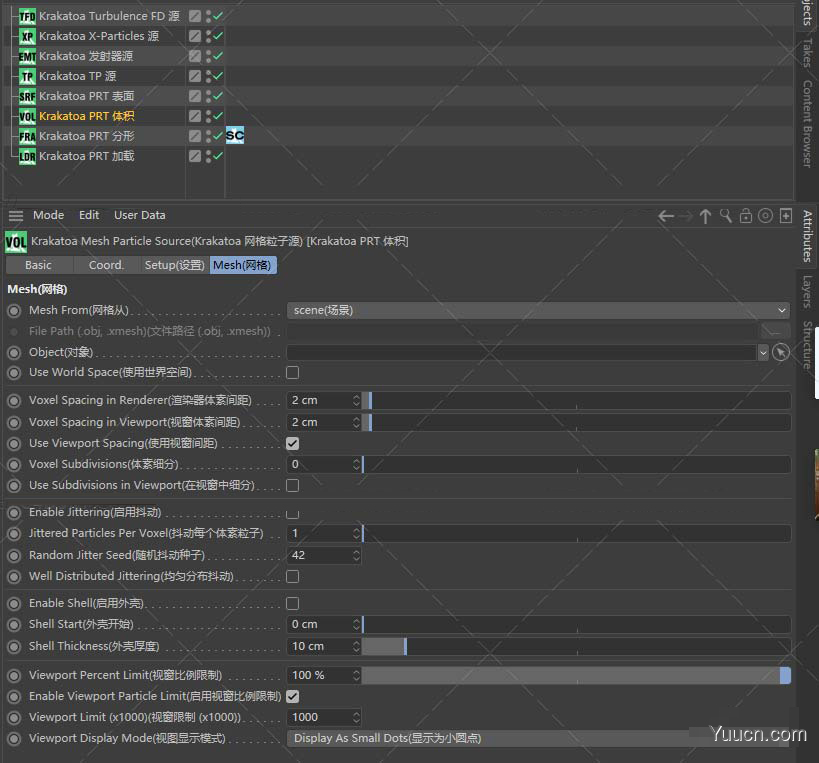
Task: Toggle layer box for Krakatoa PRT volume
Action: click(x=195, y=116)
